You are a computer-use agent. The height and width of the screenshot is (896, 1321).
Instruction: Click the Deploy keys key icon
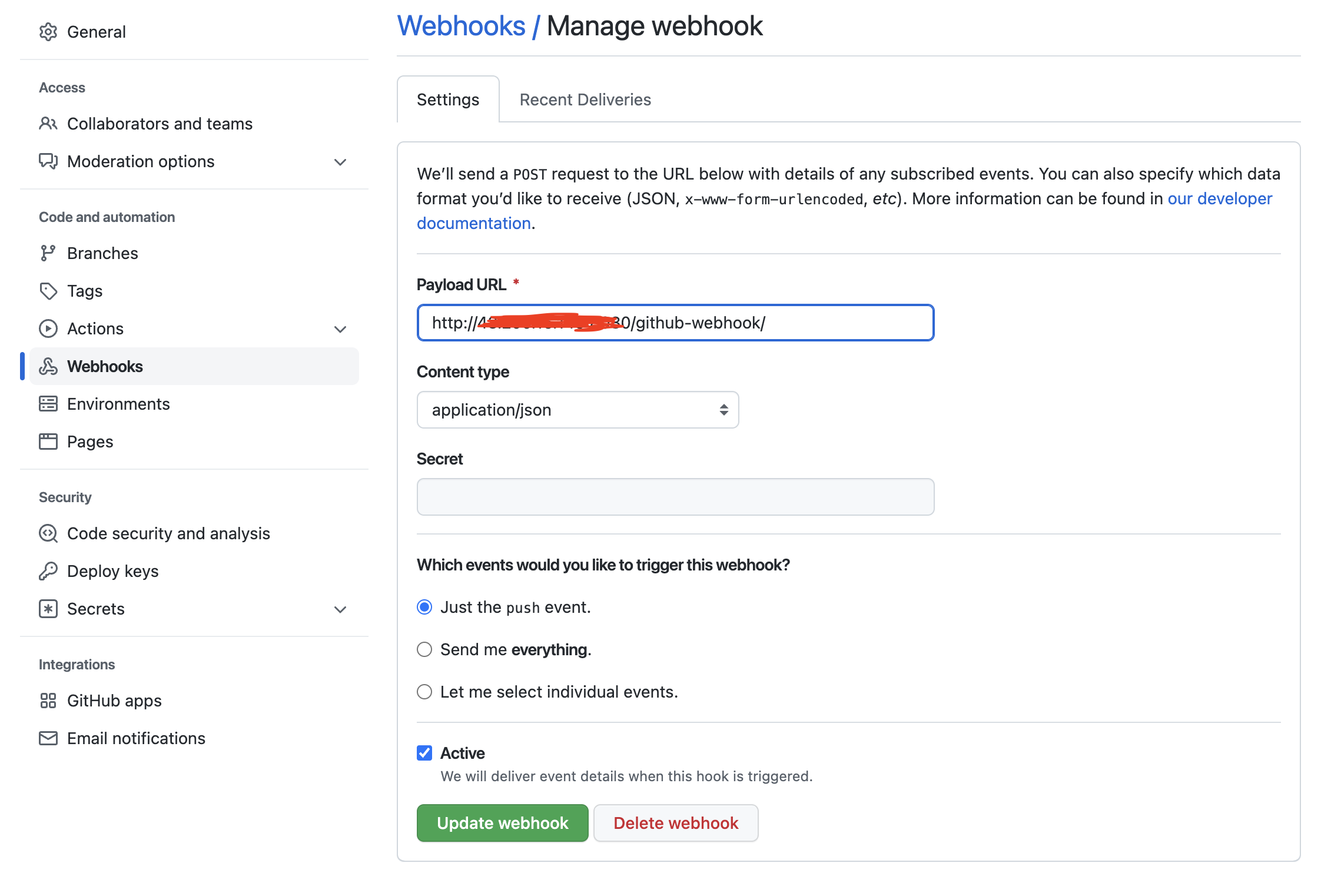tap(48, 571)
